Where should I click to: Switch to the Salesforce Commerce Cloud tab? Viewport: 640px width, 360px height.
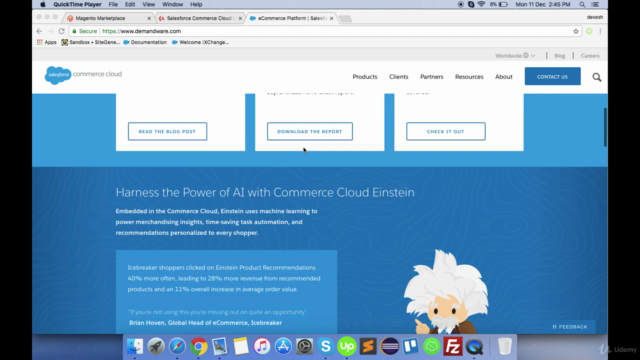pos(199,18)
